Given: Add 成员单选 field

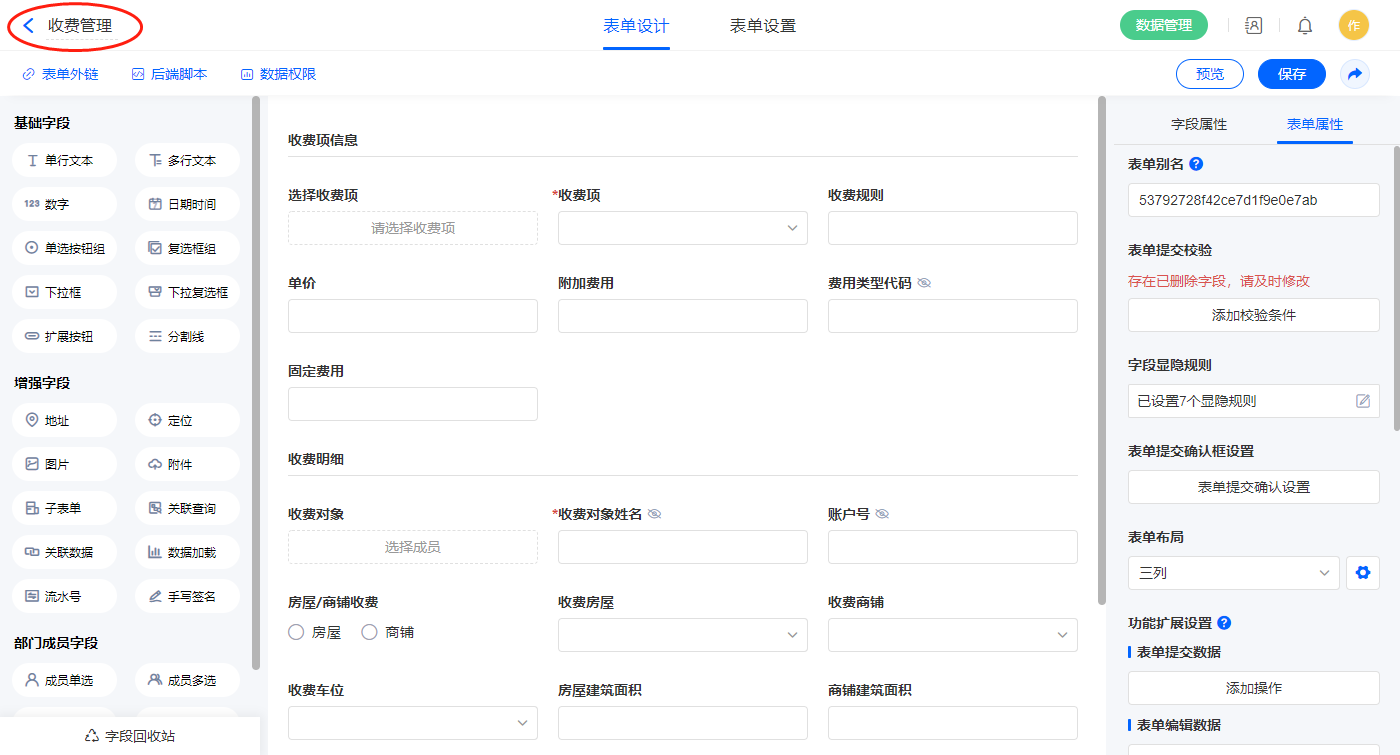Looking at the screenshot, I should click(64, 680).
